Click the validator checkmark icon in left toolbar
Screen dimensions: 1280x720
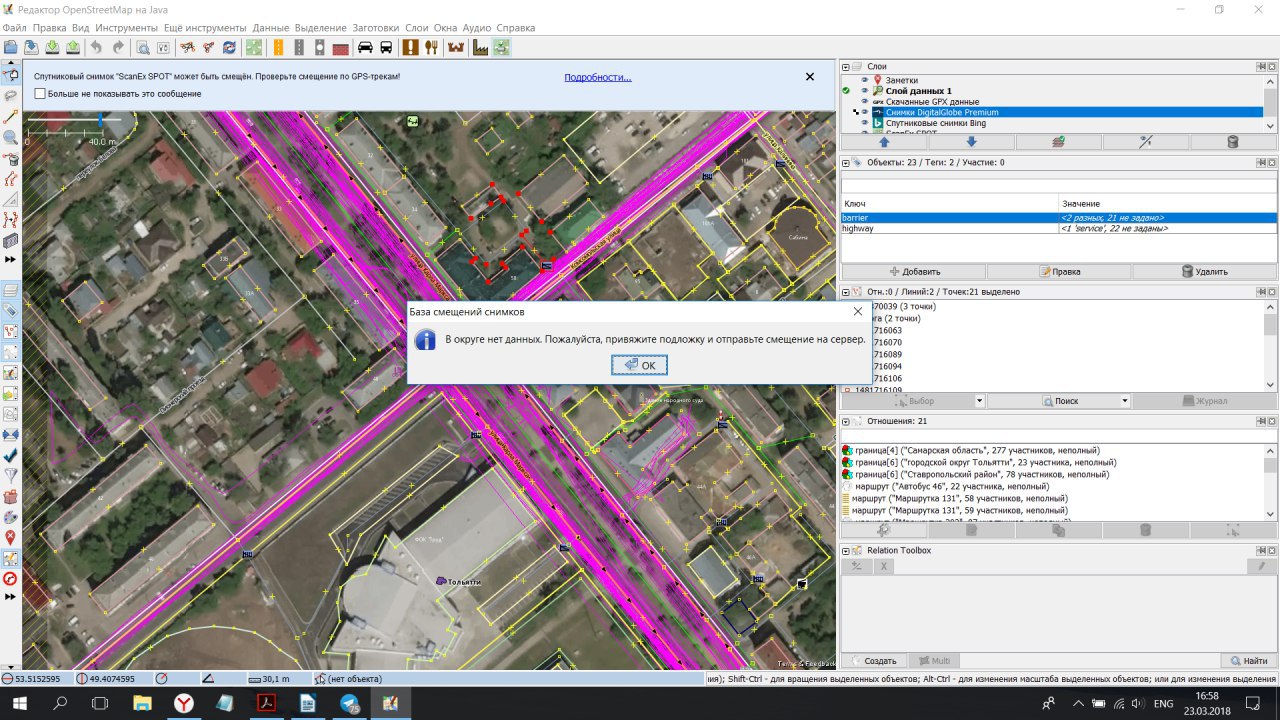[11, 455]
